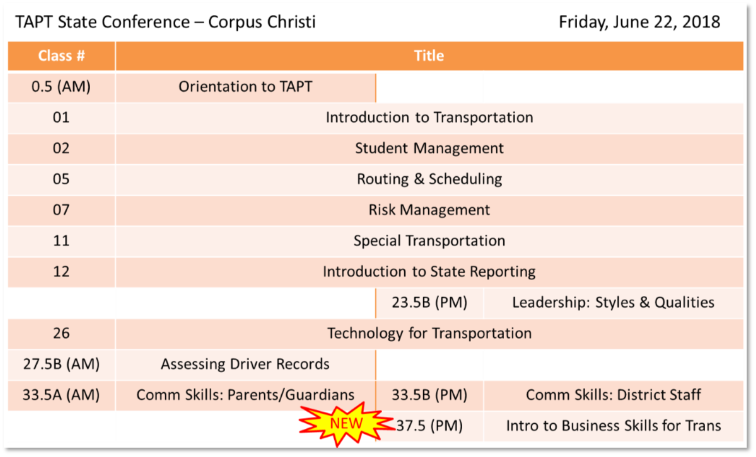Click the '0.5 (AM)' class number cell
Image resolution: width=756 pixels, height=457 pixels.
tap(61, 87)
